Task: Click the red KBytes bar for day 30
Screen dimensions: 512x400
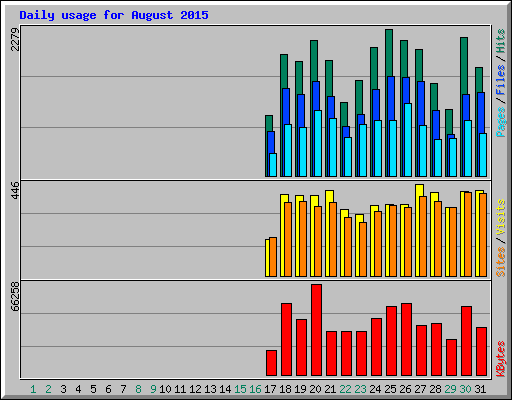Action: click(x=466, y=341)
